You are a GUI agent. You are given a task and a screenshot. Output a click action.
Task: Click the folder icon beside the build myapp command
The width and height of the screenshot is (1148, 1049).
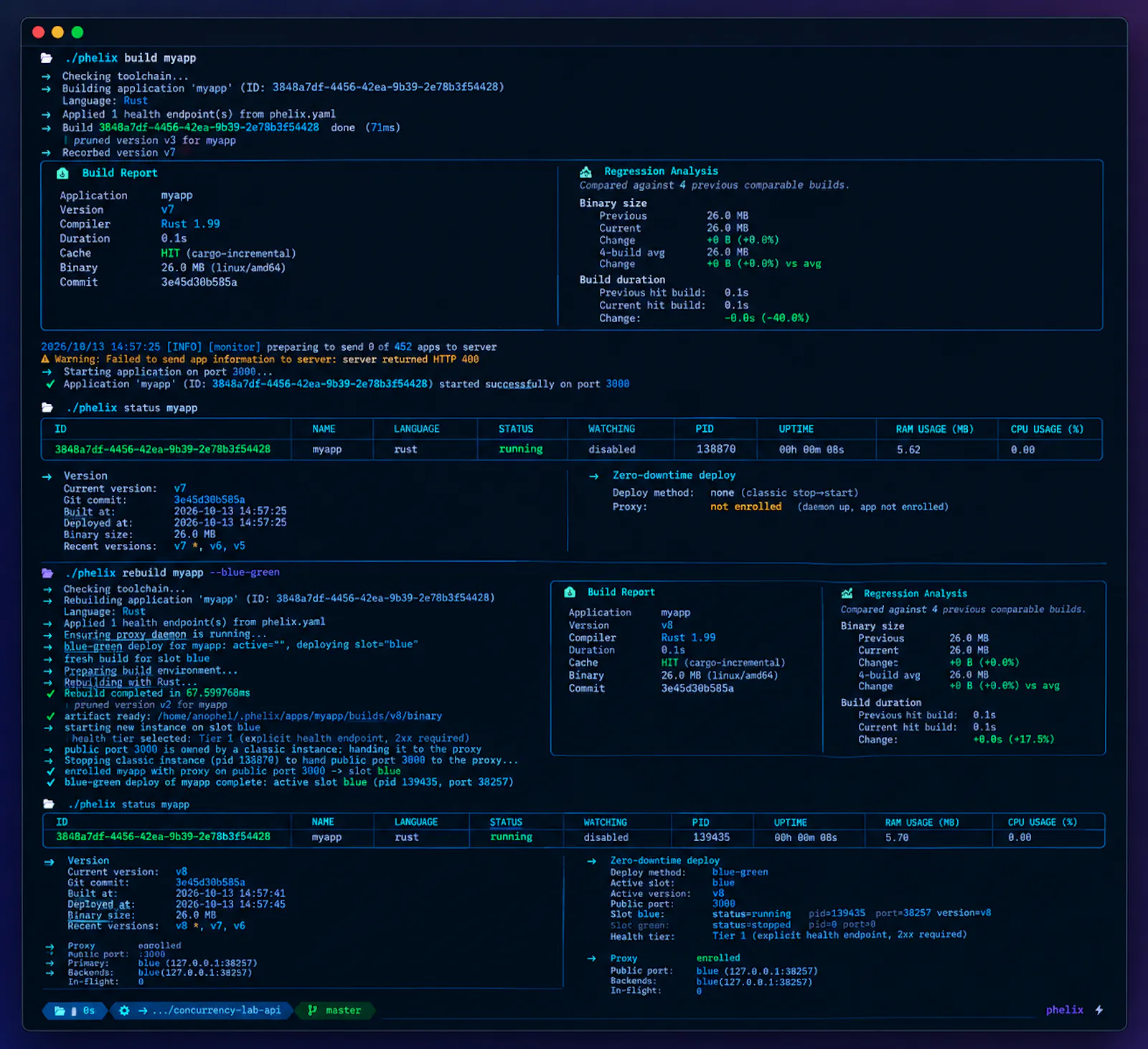pyautogui.click(x=47, y=58)
